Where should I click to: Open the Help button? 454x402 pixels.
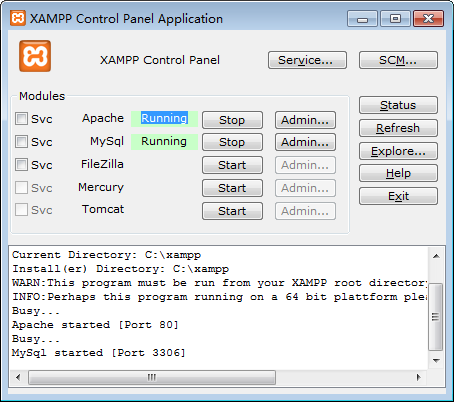coord(398,173)
